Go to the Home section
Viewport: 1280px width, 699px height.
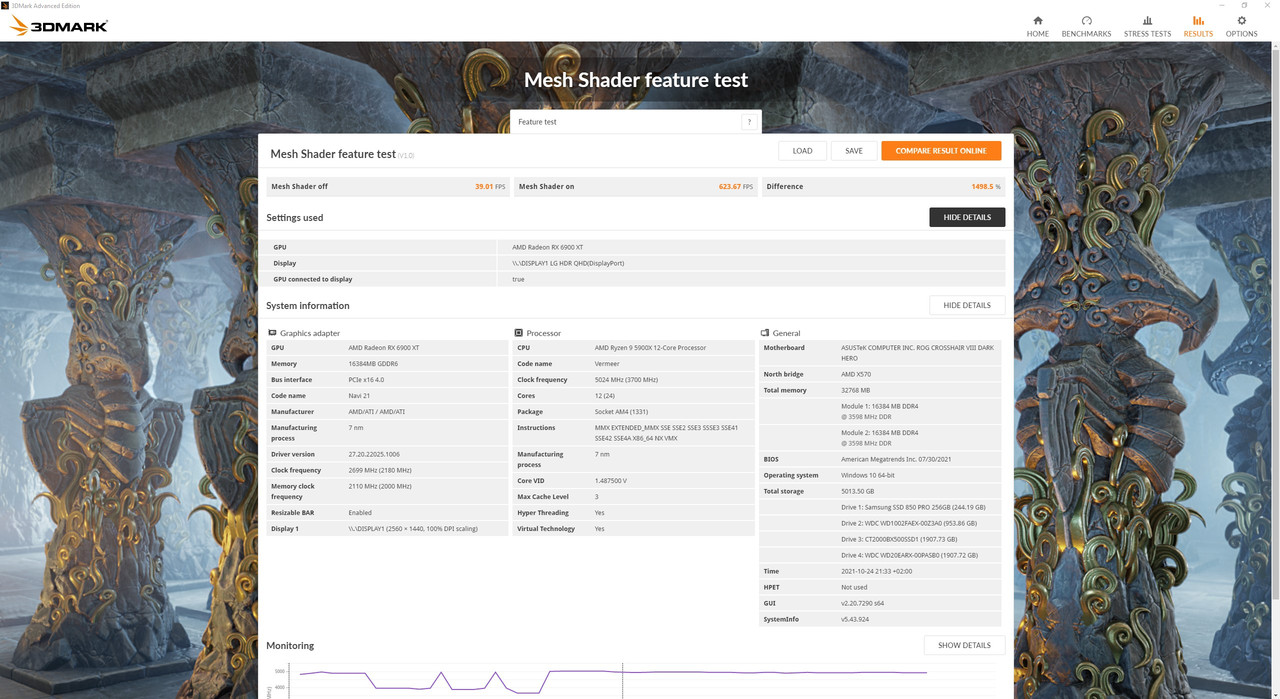(1037, 26)
